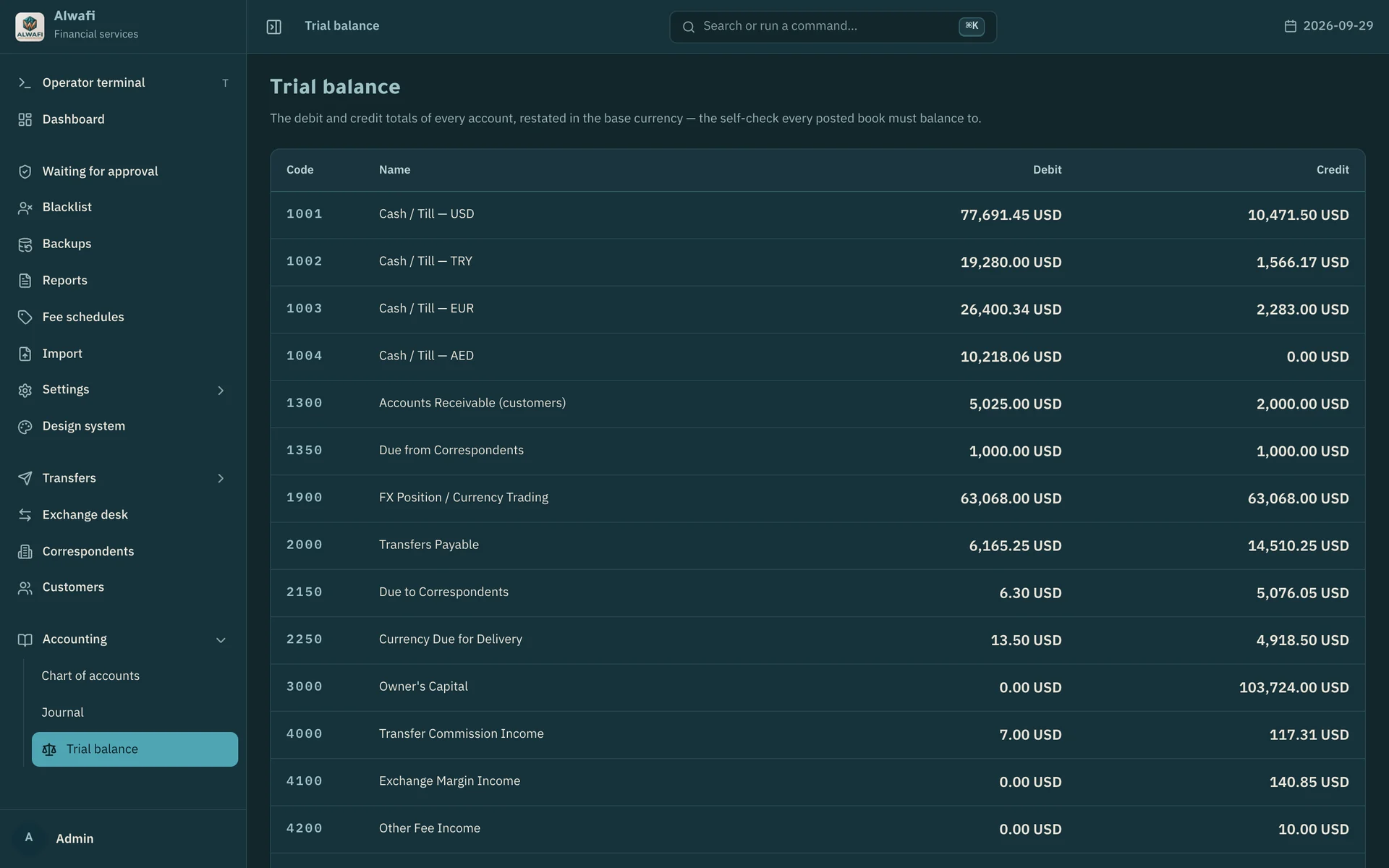Click Transfer Commission Income
This screenshot has width=1389, height=868.
point(462,733)
